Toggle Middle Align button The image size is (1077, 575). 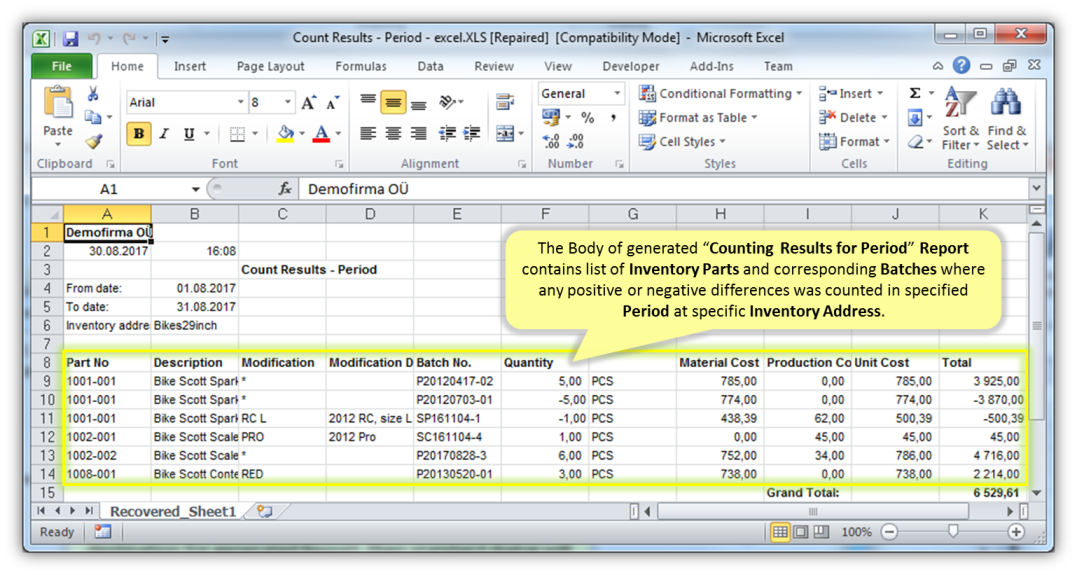click(x=393, y=103)
